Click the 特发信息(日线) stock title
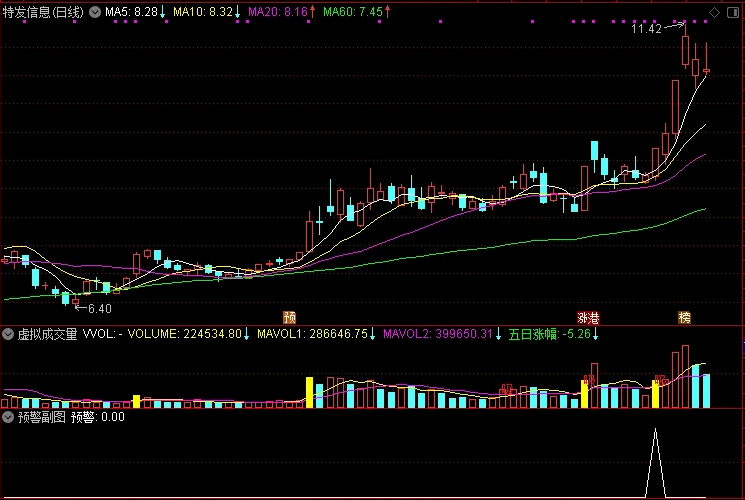The image size is (745, 500). [43, 12]
